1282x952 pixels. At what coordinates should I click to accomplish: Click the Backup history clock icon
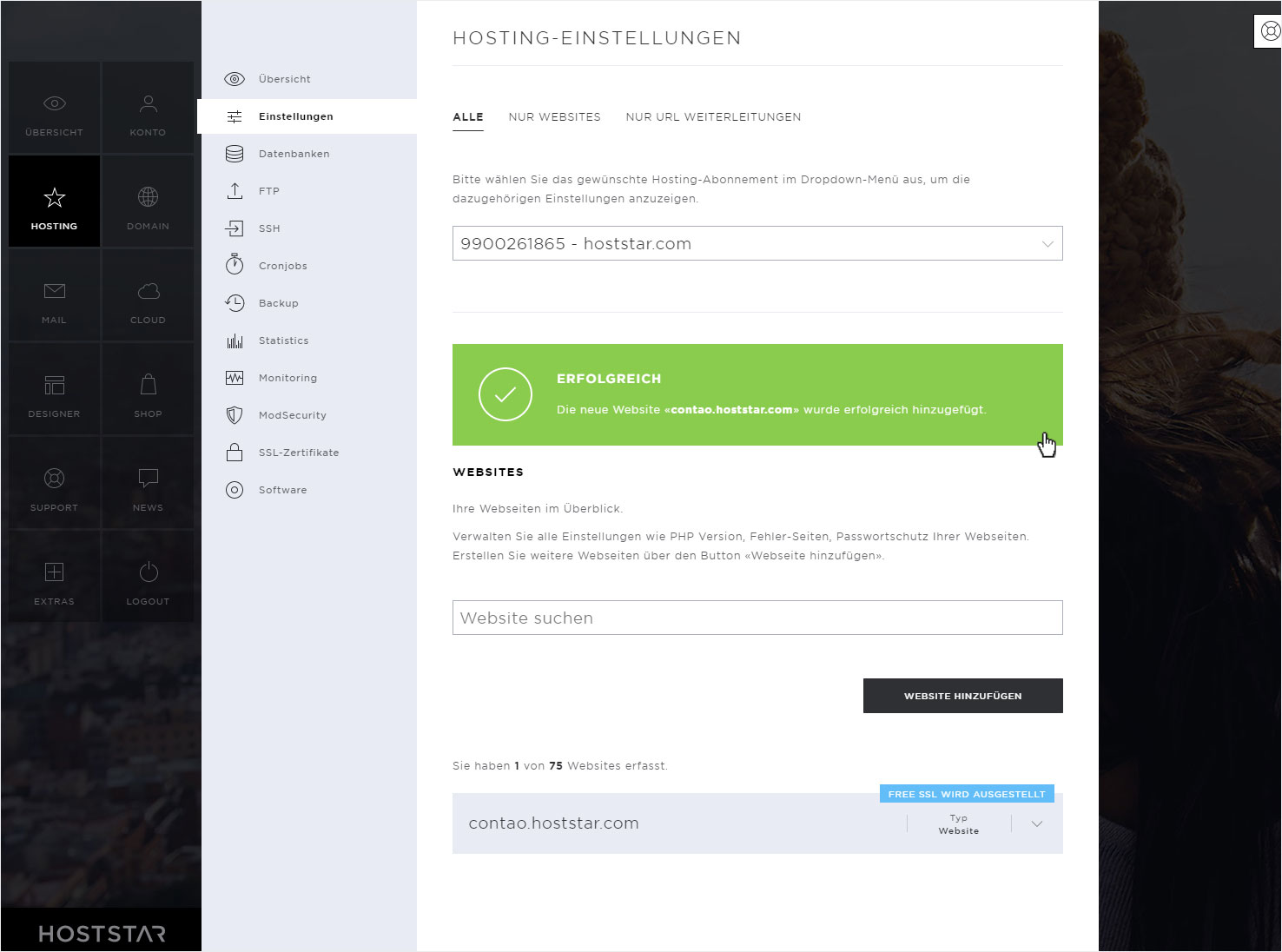(235, 303)
